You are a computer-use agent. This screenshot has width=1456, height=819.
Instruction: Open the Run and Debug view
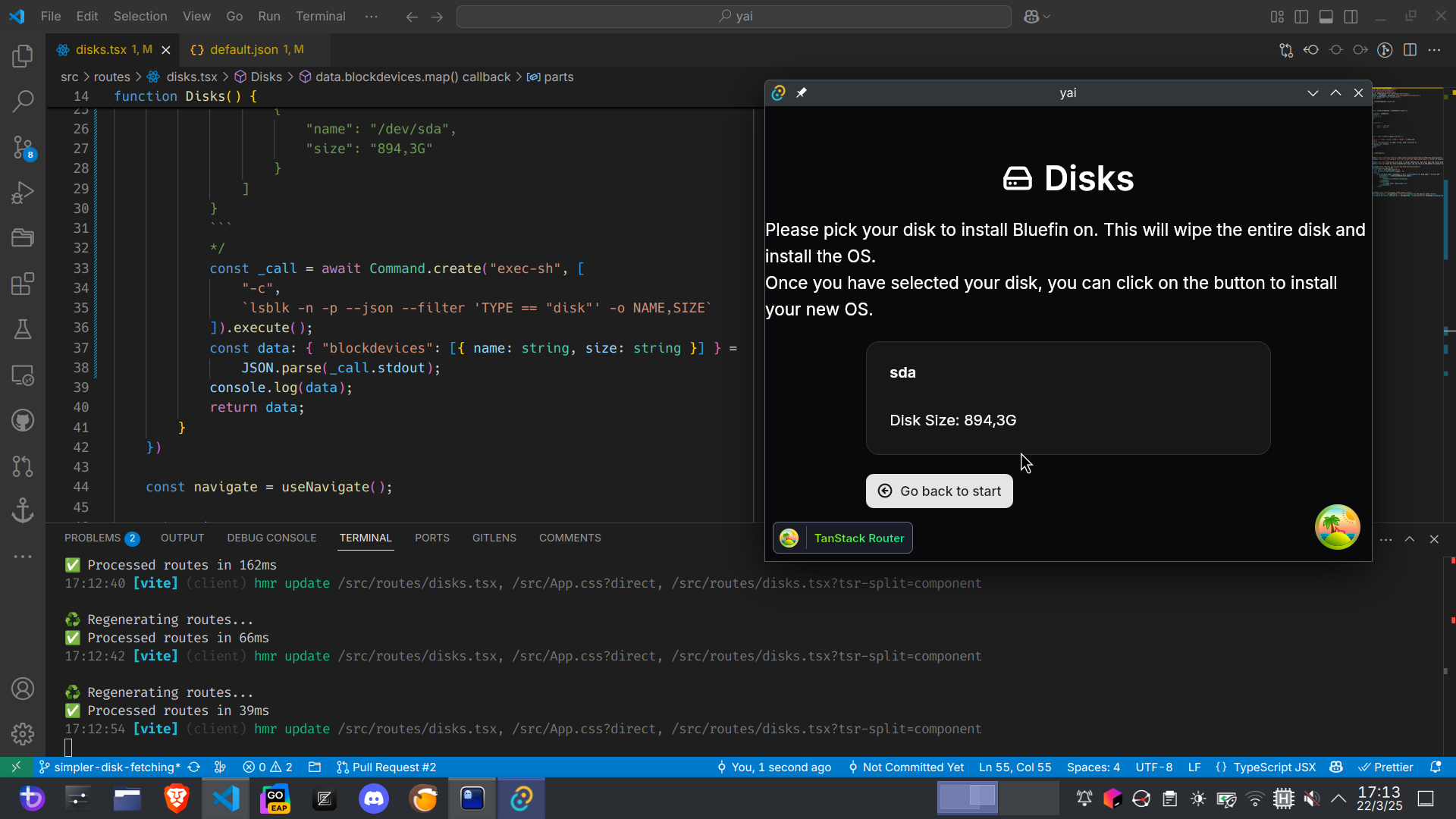coord(23,193)
